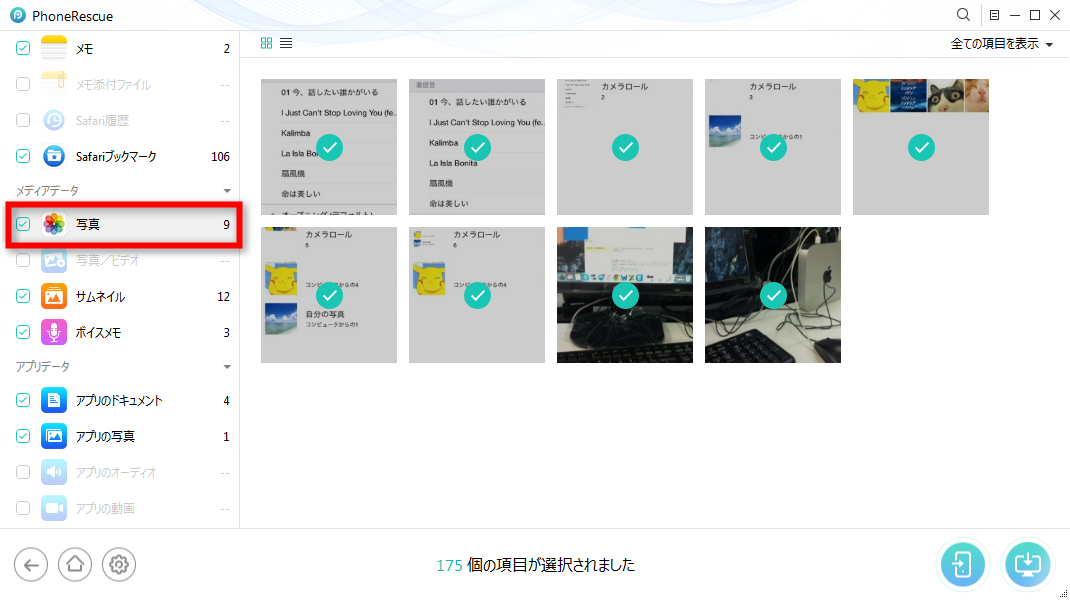This screenshot has height=600, width=1070.
Task: Open the Safariブックマーク category
Action: 116,156
